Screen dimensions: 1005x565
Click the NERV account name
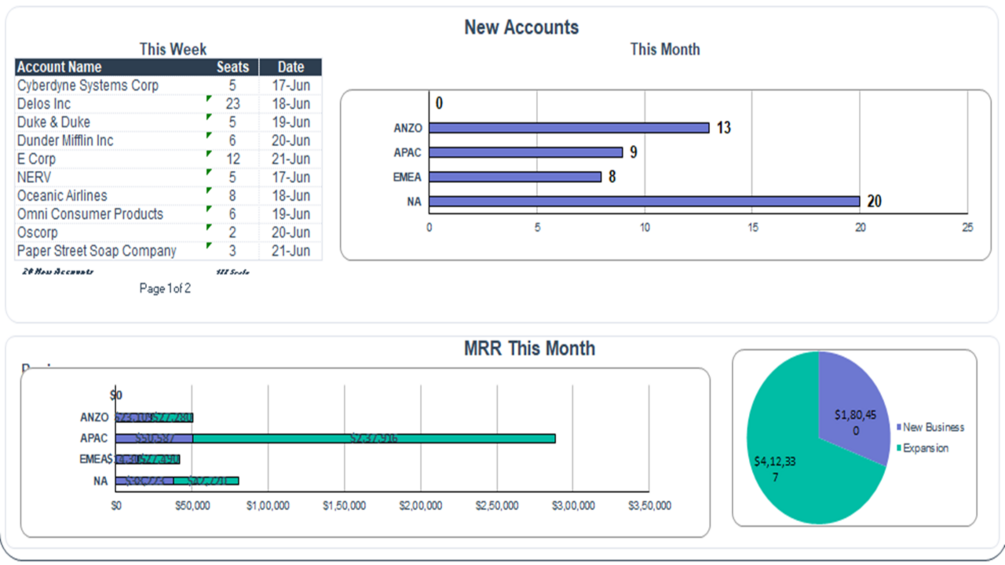point(33,177)
